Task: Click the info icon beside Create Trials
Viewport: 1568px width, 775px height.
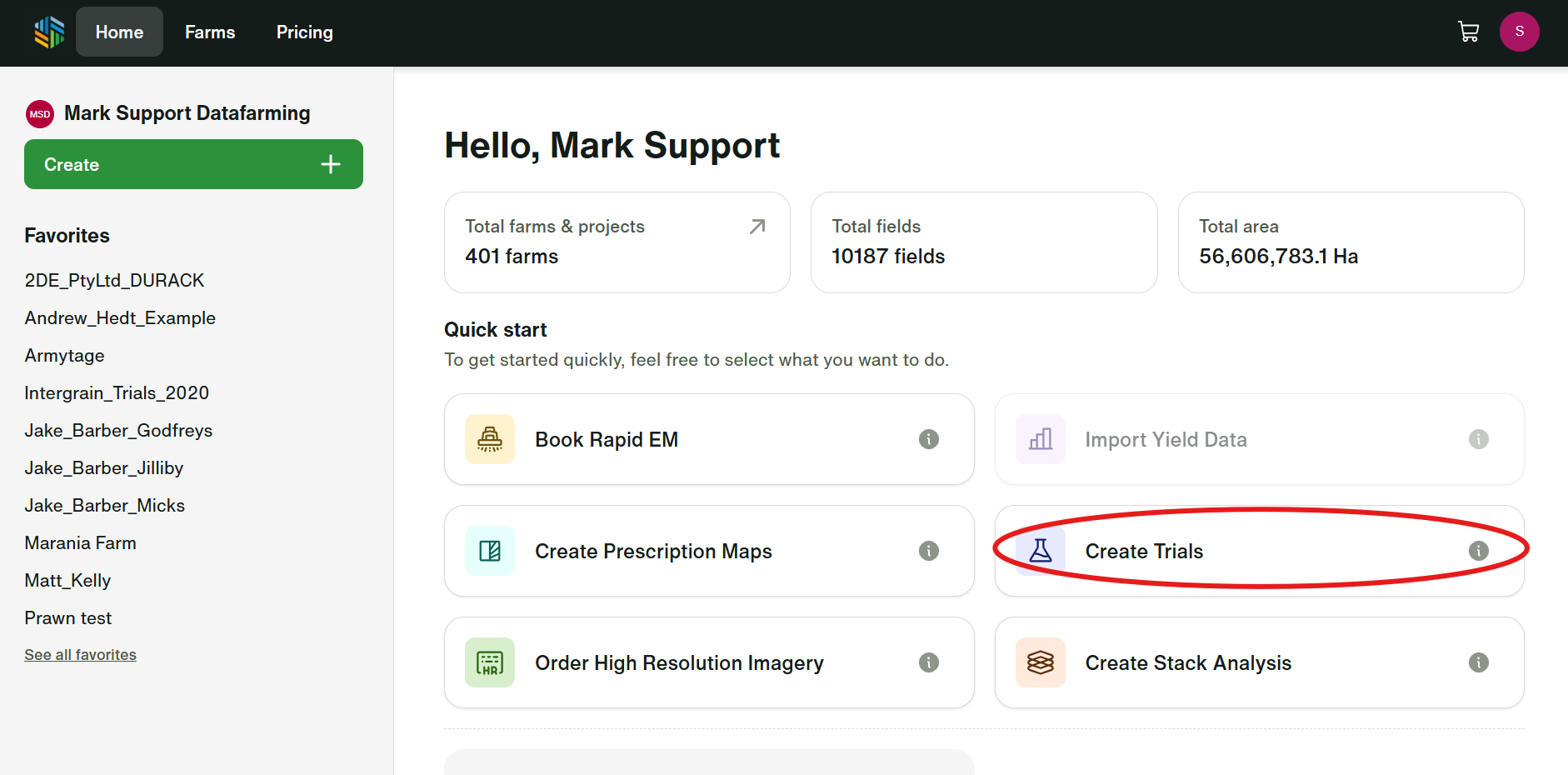Action: point(1478,551)
